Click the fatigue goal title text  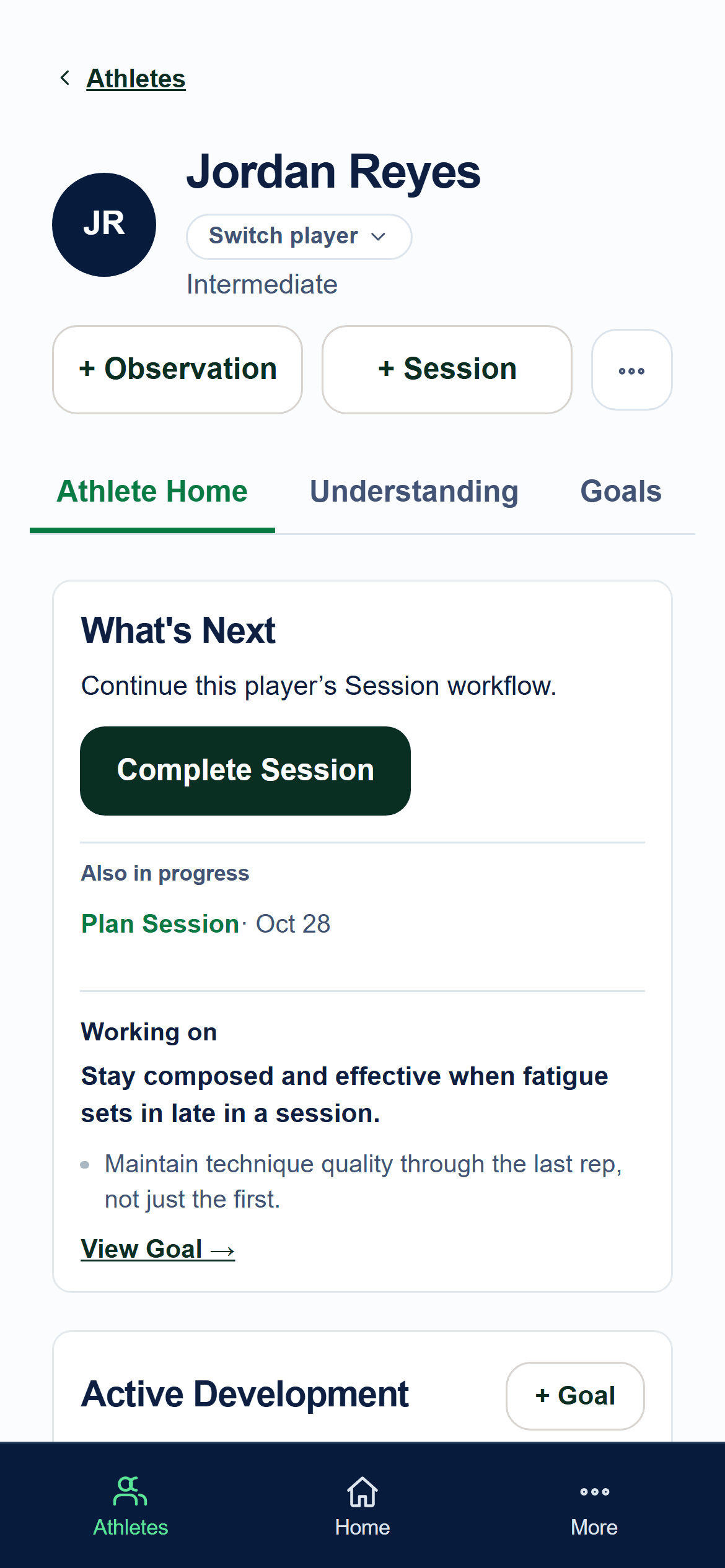(345, 1095)
